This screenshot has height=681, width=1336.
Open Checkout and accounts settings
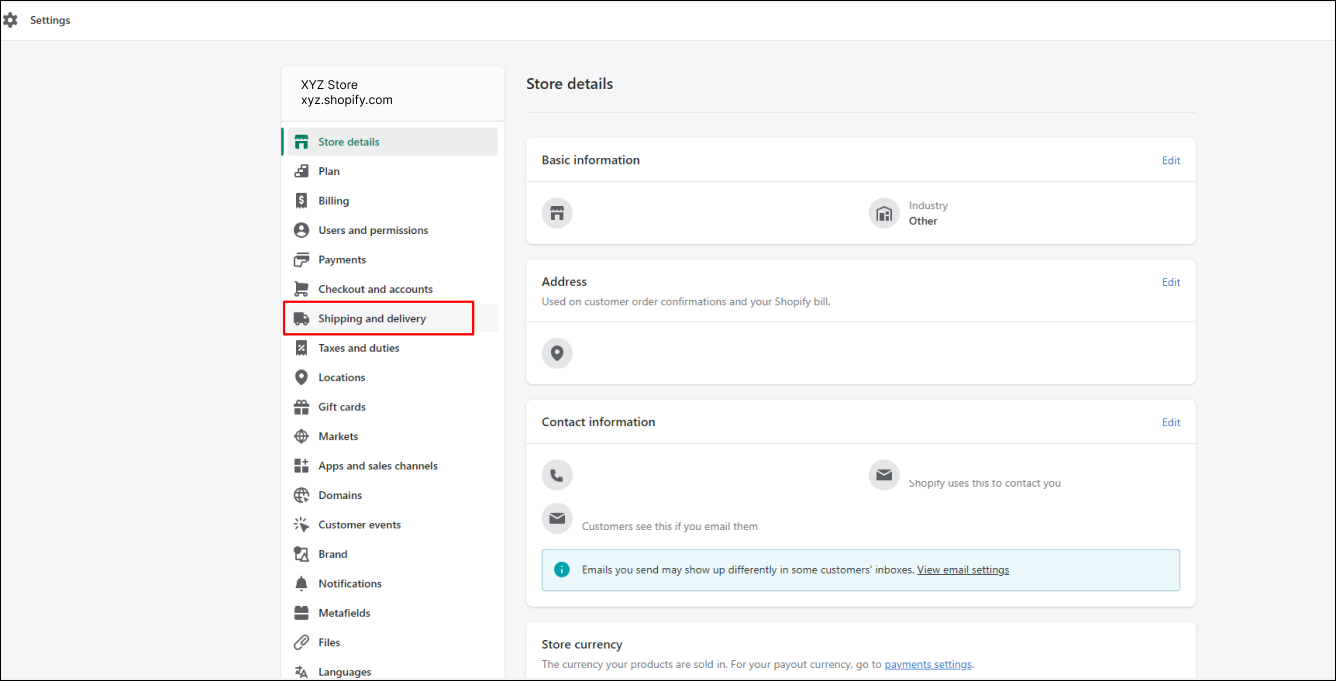(390, 289)
